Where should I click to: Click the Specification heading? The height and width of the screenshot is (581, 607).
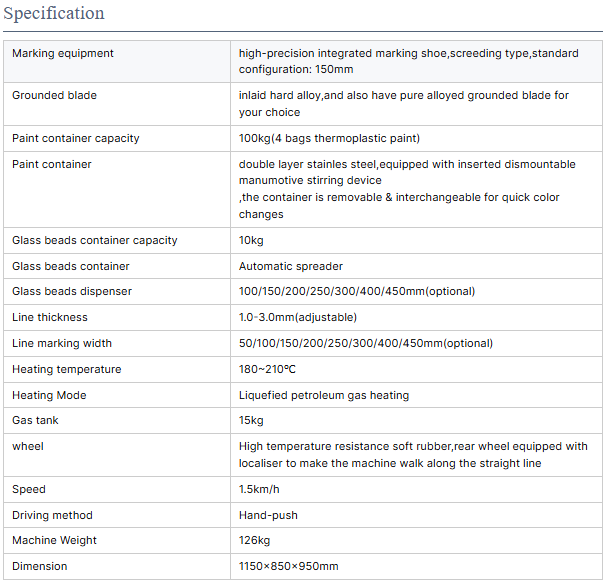(x=54, y=14)
